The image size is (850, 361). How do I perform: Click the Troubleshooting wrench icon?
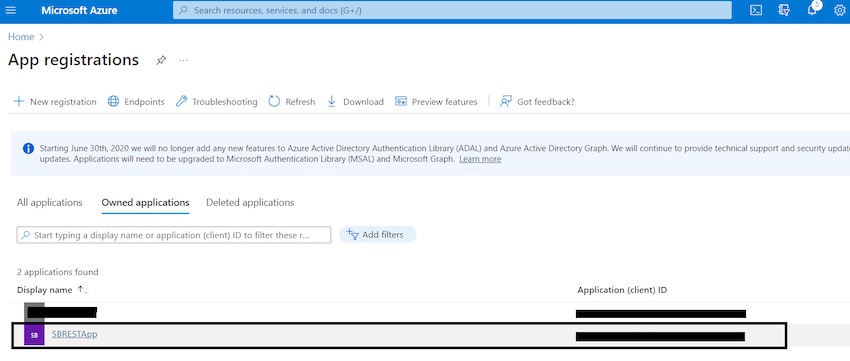coord(181,101)
